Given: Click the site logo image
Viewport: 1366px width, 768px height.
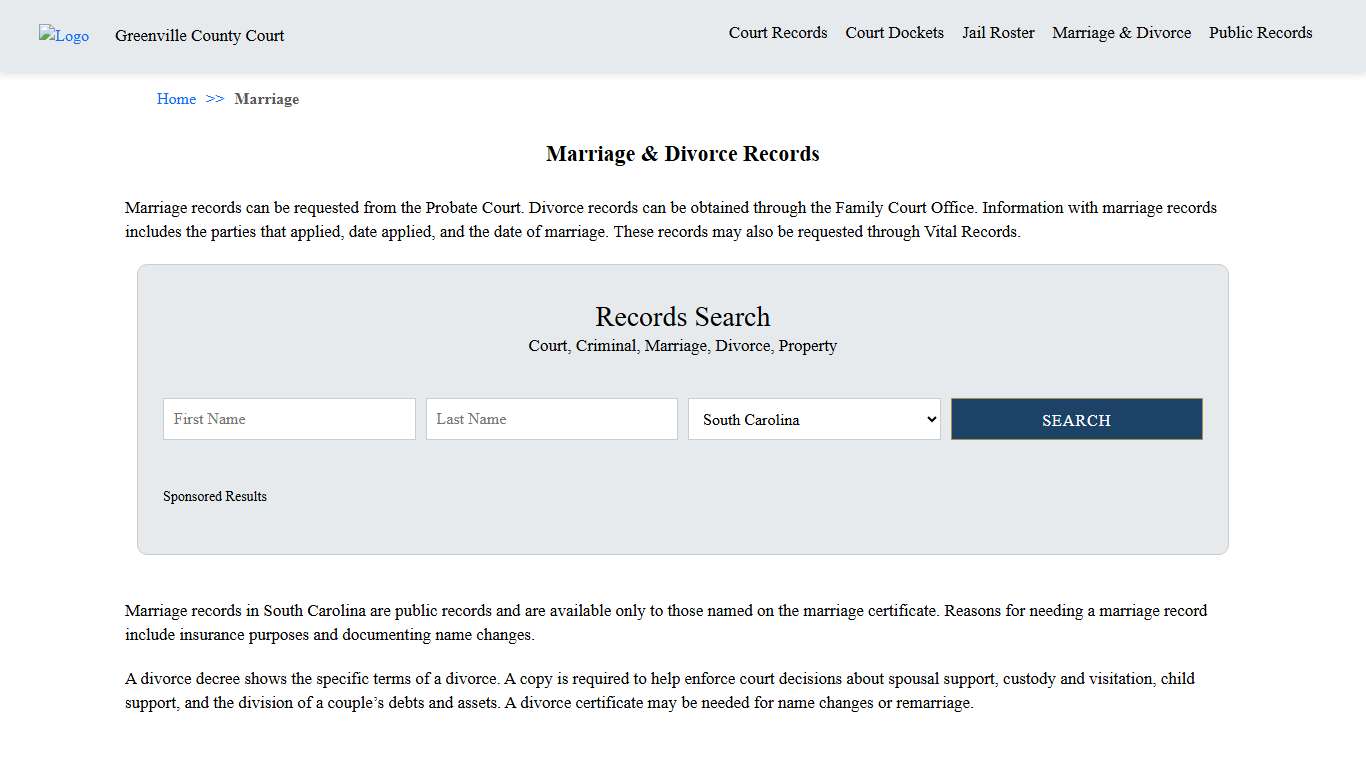Looking at the screenshot, I should click(63, 36).
